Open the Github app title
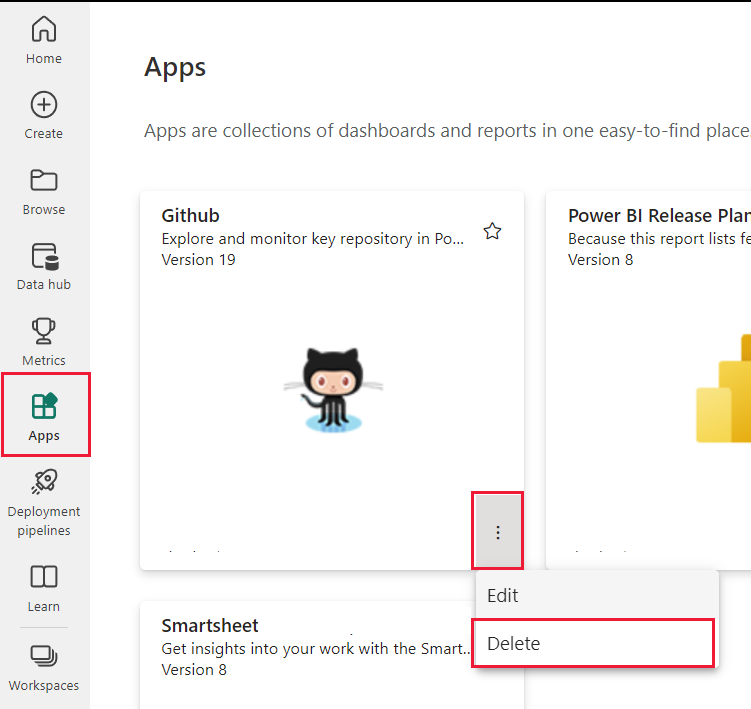Viewport: 751px width, 709px height. (x=190, y=216)
